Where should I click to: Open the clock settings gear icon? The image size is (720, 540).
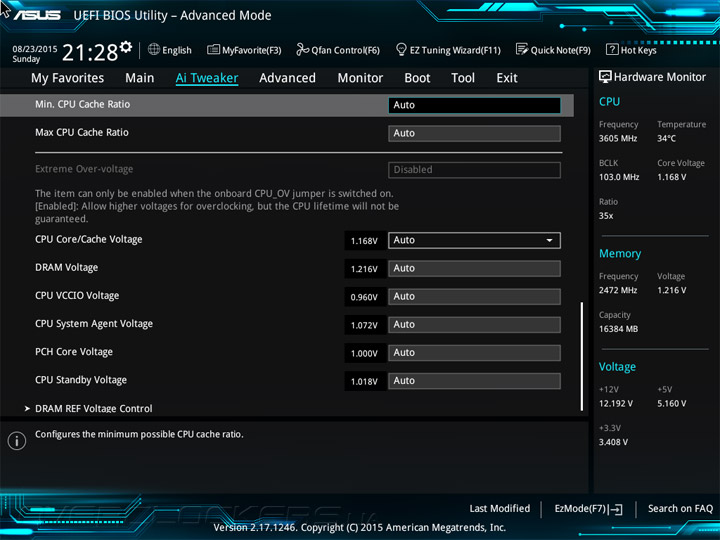pyautogui.click(x=126, y=46)
